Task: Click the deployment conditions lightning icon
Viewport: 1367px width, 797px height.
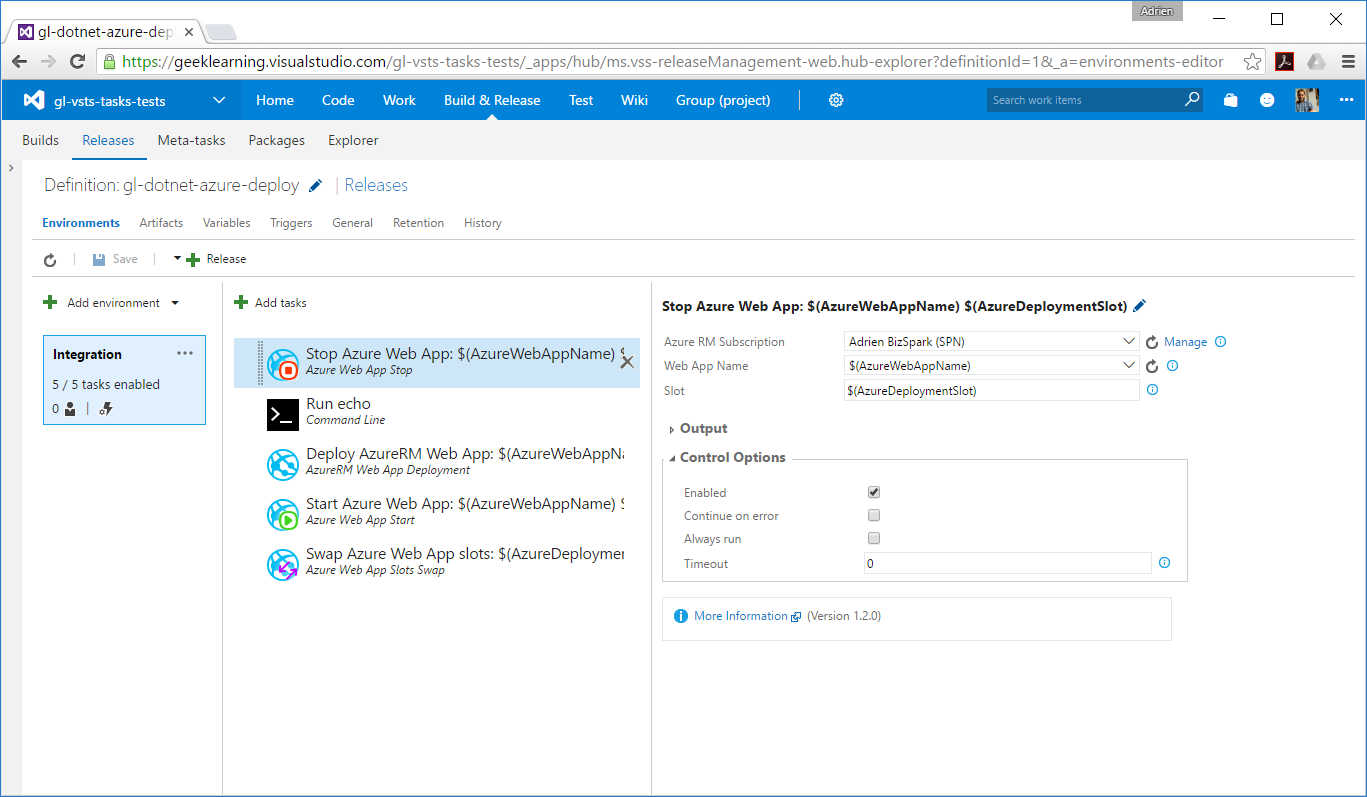Action: pos(105,408)
